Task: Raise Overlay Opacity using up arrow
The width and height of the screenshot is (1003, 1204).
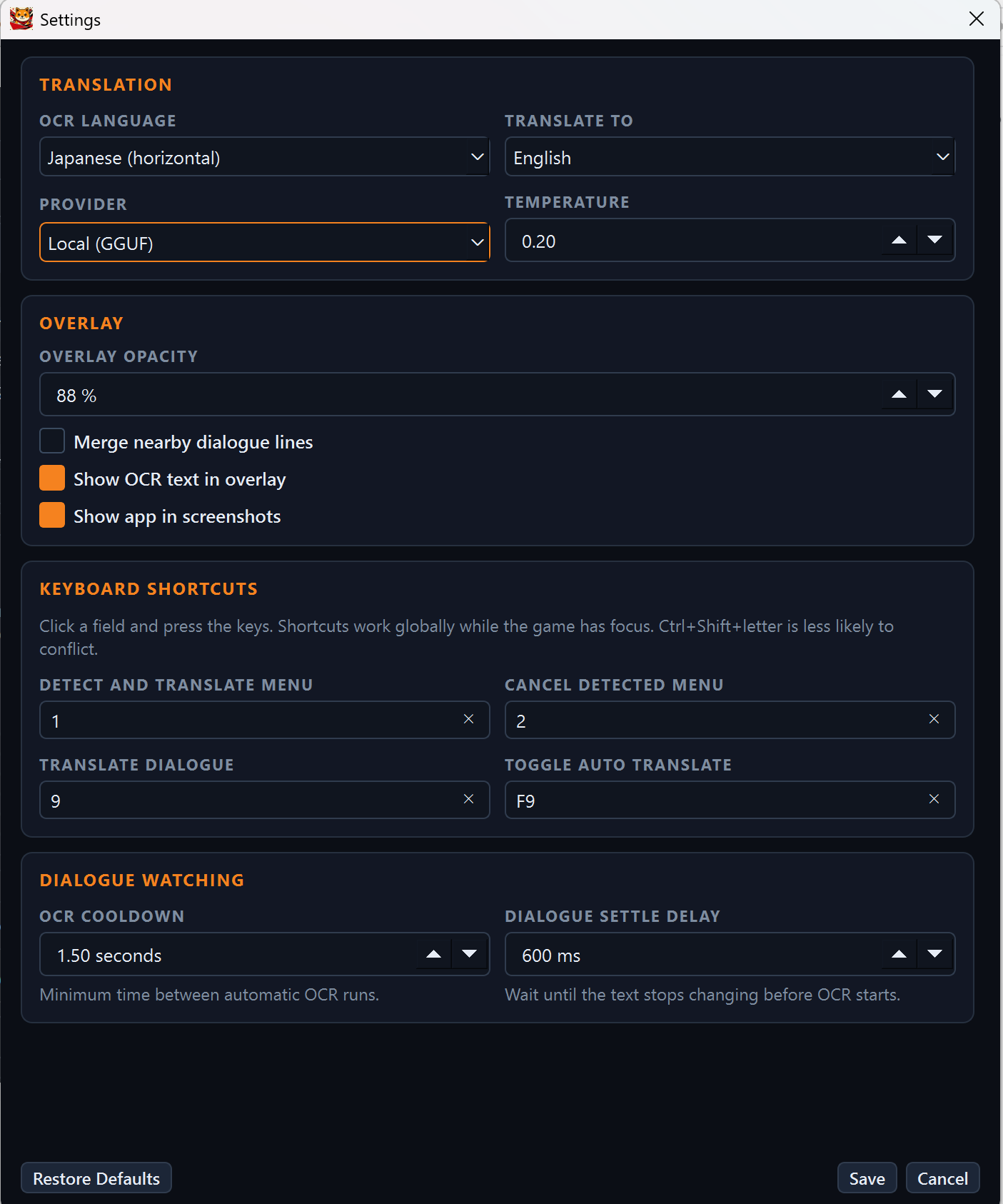Action: [x=899, y=394]
